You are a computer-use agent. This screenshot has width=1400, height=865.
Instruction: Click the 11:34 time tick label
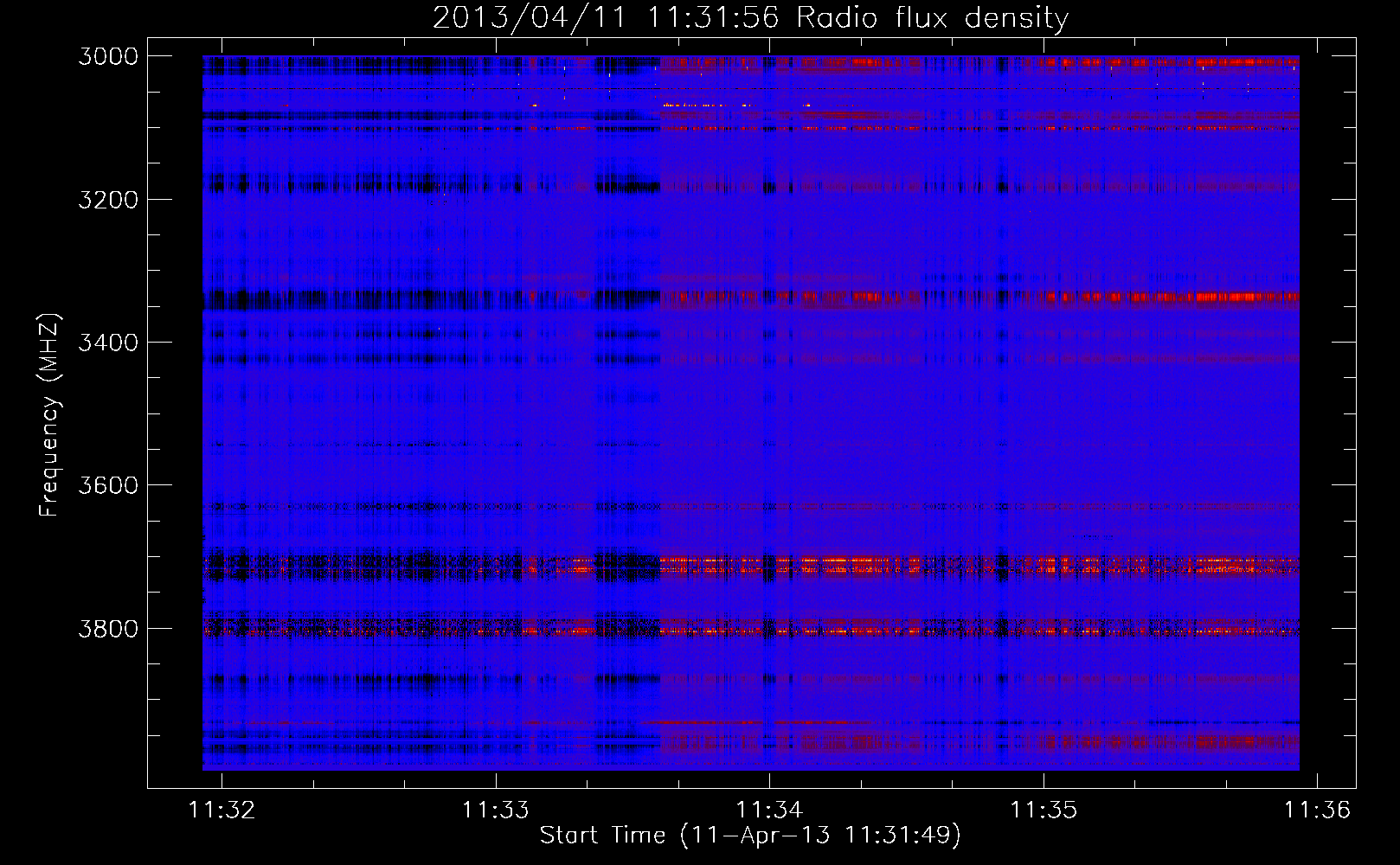(770, 810)
